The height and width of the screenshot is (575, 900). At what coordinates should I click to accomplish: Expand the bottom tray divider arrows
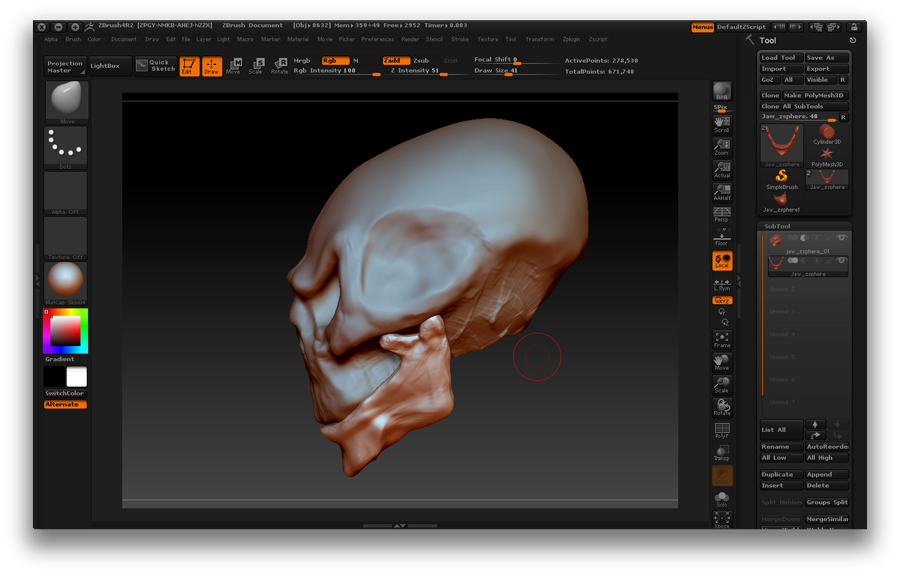click(x=400, y=525)
